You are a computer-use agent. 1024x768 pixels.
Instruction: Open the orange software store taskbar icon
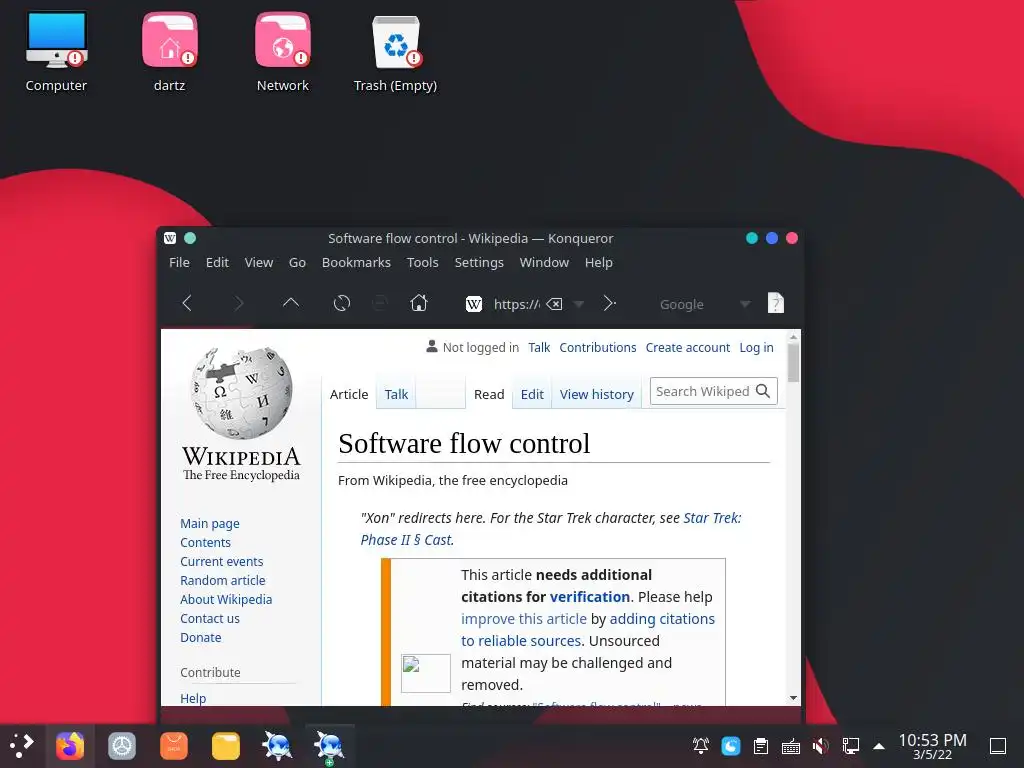click(174, 746)
